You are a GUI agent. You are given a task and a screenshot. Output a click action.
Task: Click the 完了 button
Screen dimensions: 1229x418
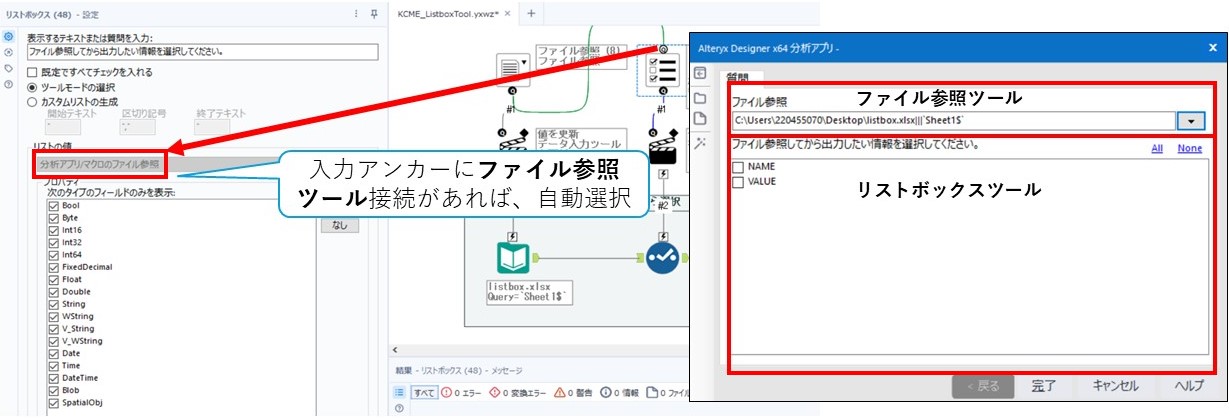coord(1043,385)
